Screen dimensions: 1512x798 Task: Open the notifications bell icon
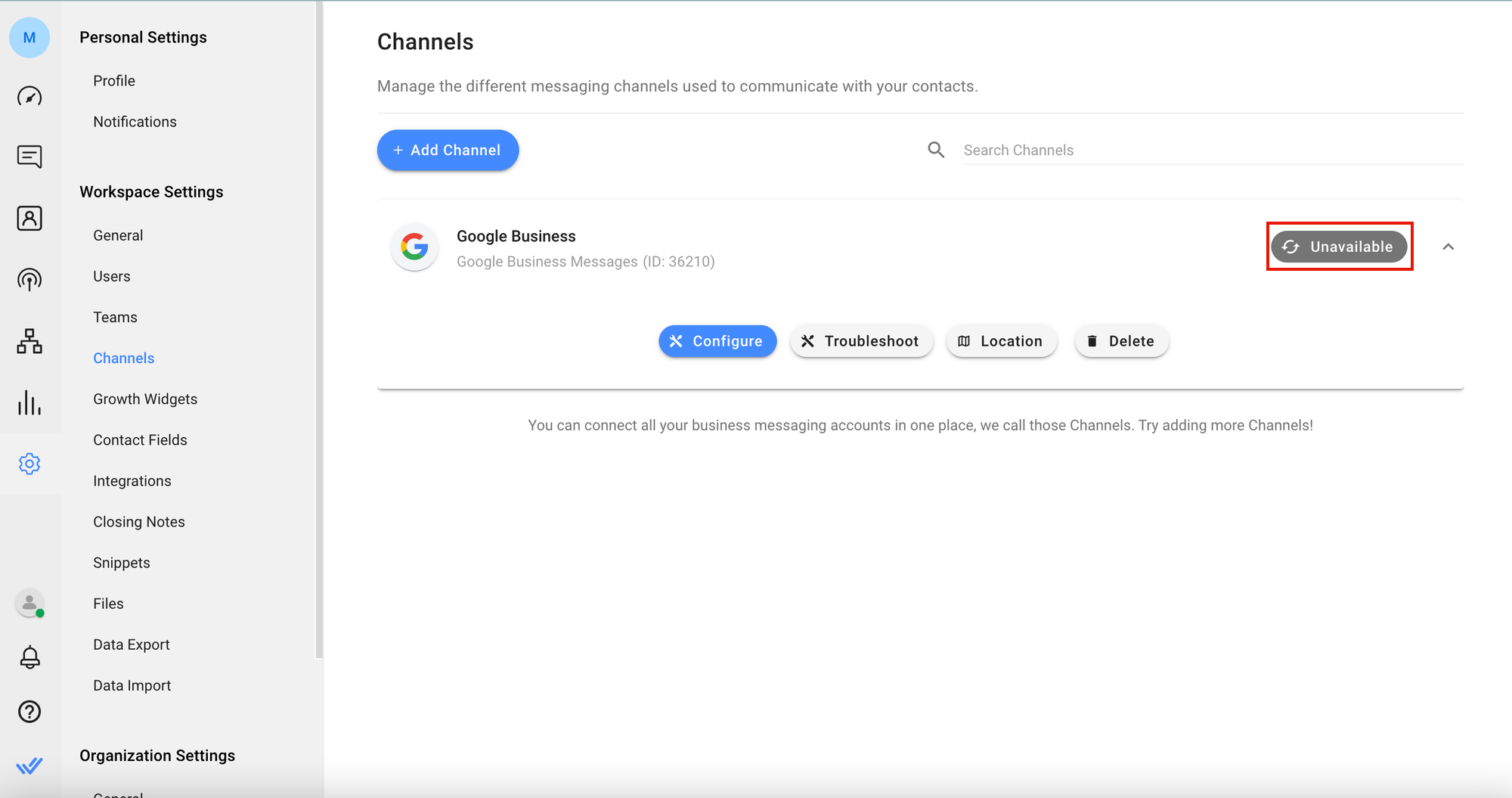coord(29,657)
